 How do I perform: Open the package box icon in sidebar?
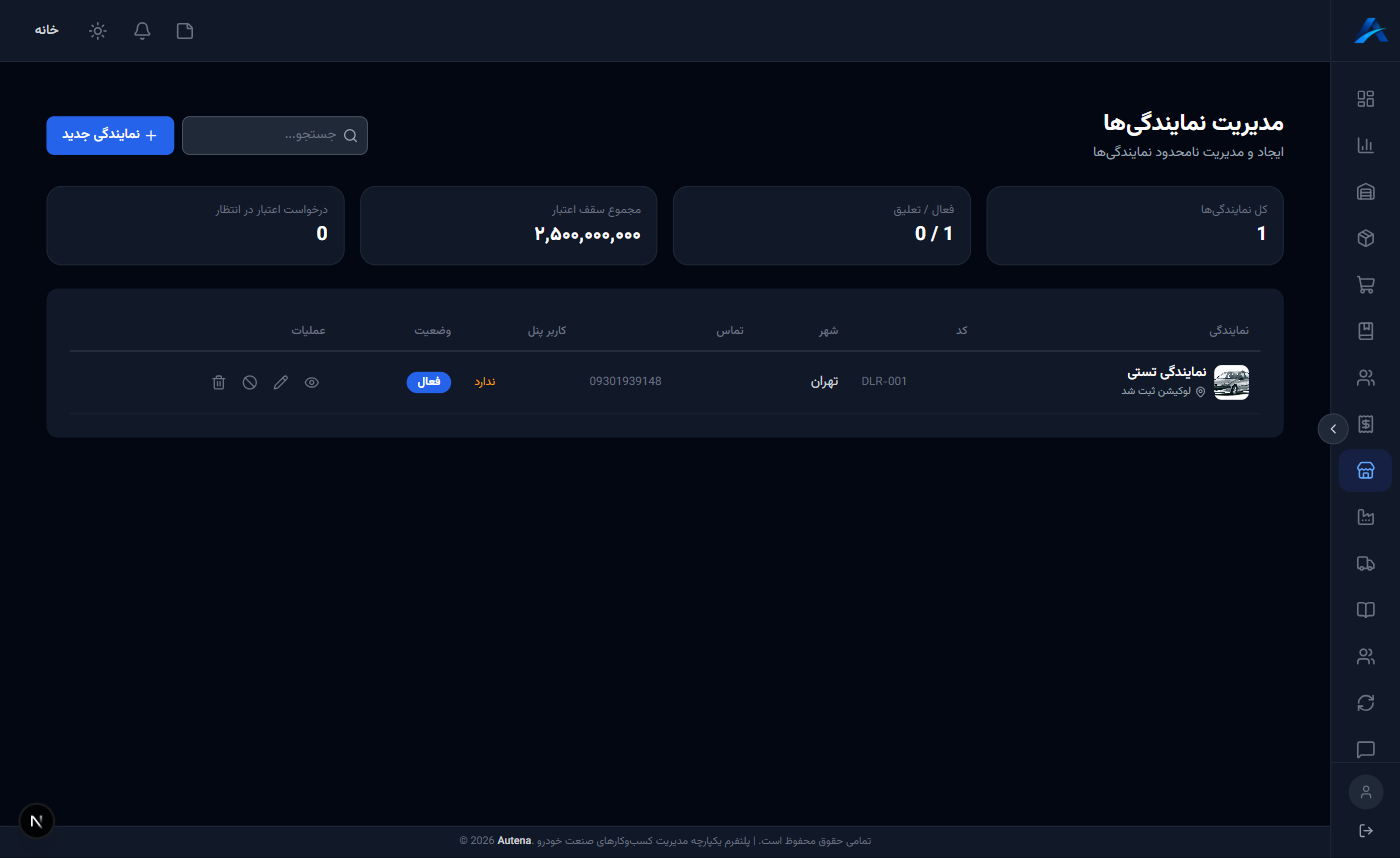click(x=1365, y=238)
